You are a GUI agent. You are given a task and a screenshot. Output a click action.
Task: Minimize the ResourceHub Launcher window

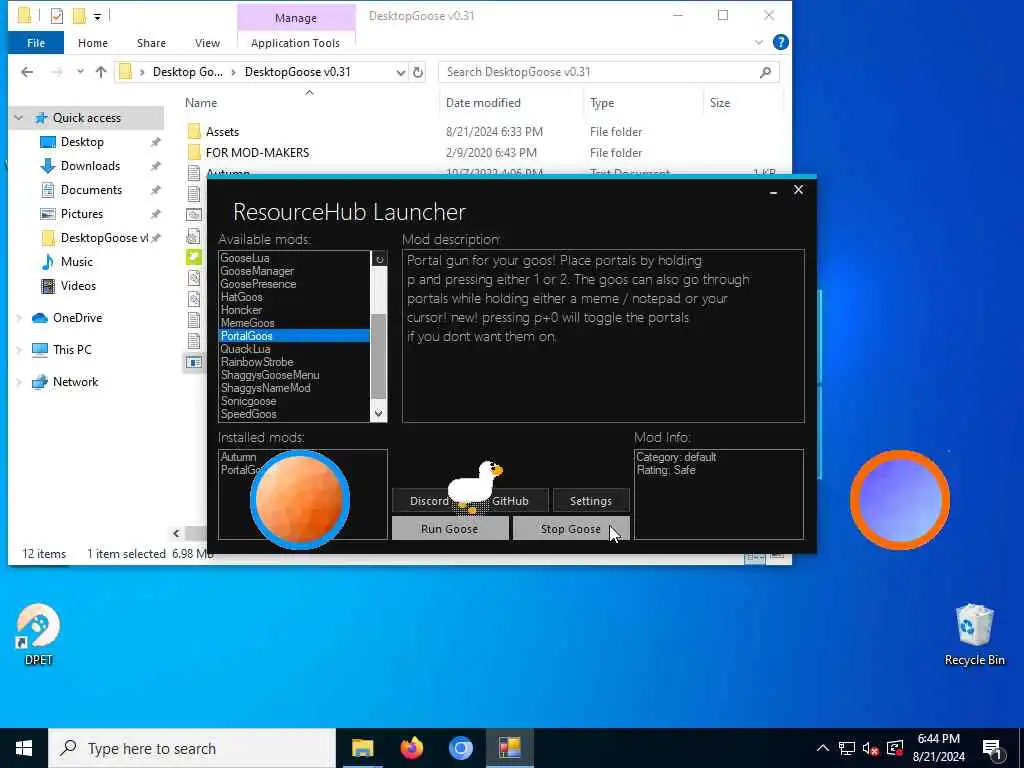pos(773,191)
